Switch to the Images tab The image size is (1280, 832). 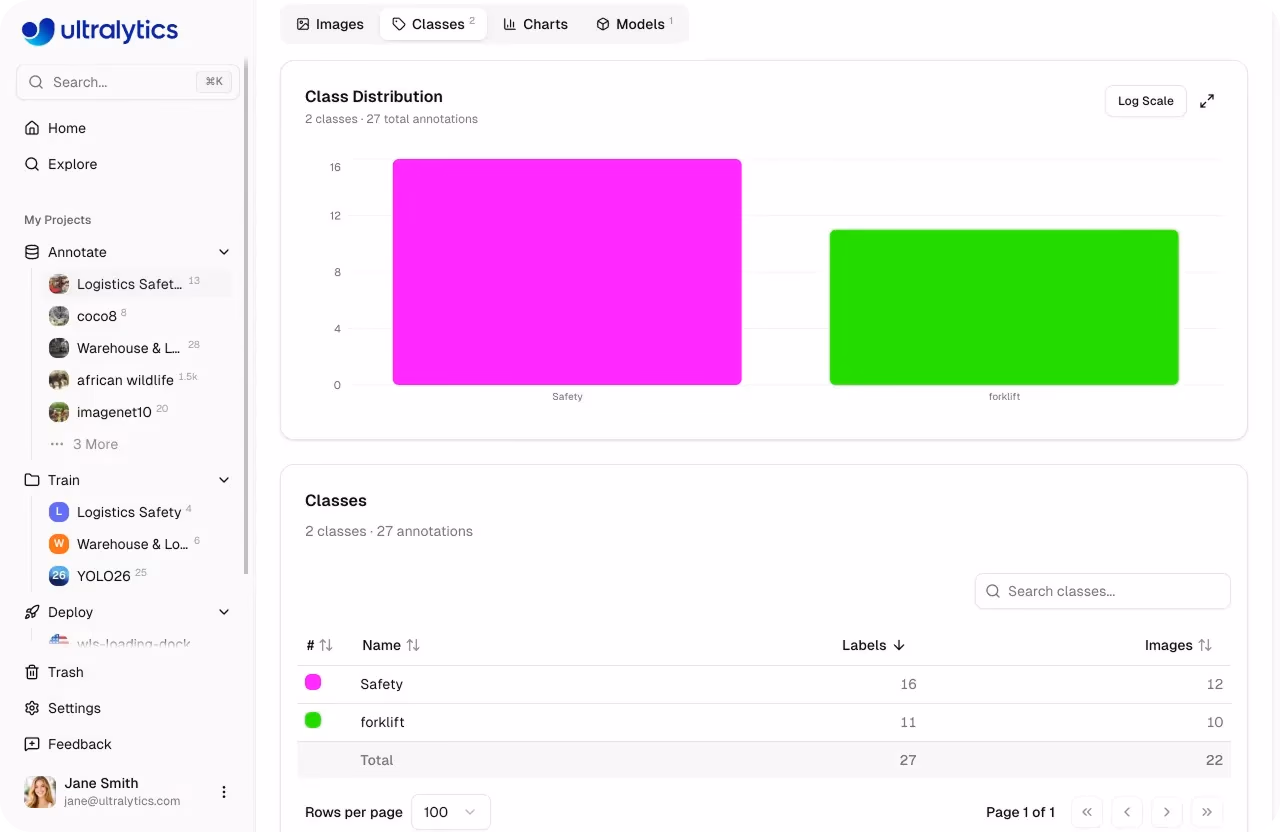330,24
